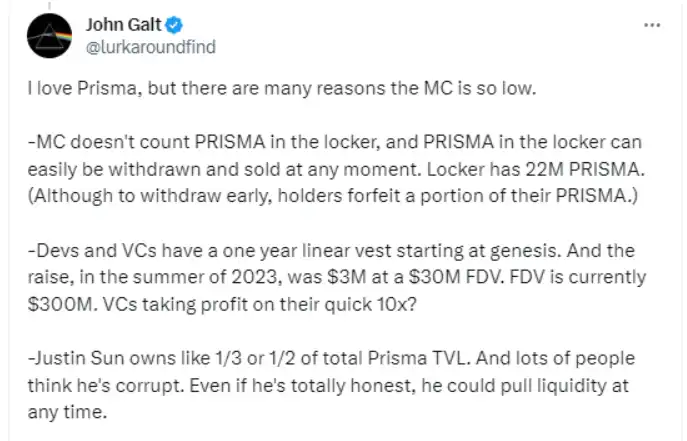Open the three-dot More options menu
687x441 pixels.
(652, 26)
